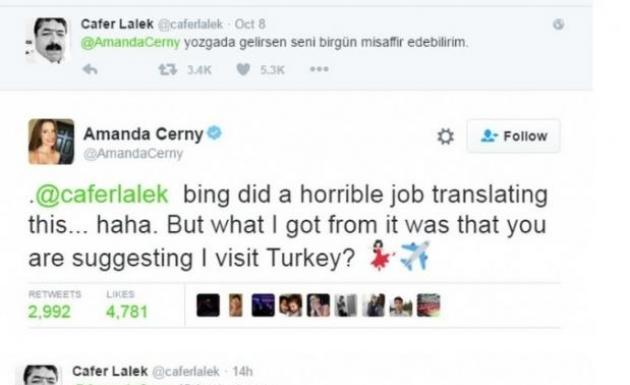The width and height of the screenshot is (630, 385).
Task: Open Amanda Cerny's profile picture
Action: [x=51, y=141]
